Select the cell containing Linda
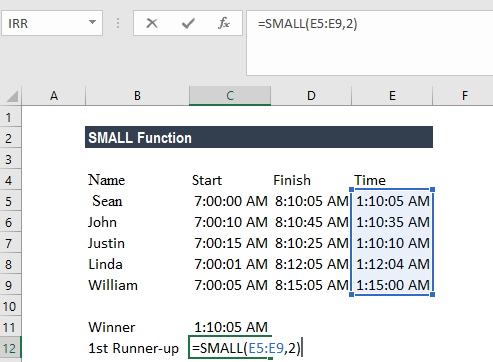493x362 pixels. 137,264
